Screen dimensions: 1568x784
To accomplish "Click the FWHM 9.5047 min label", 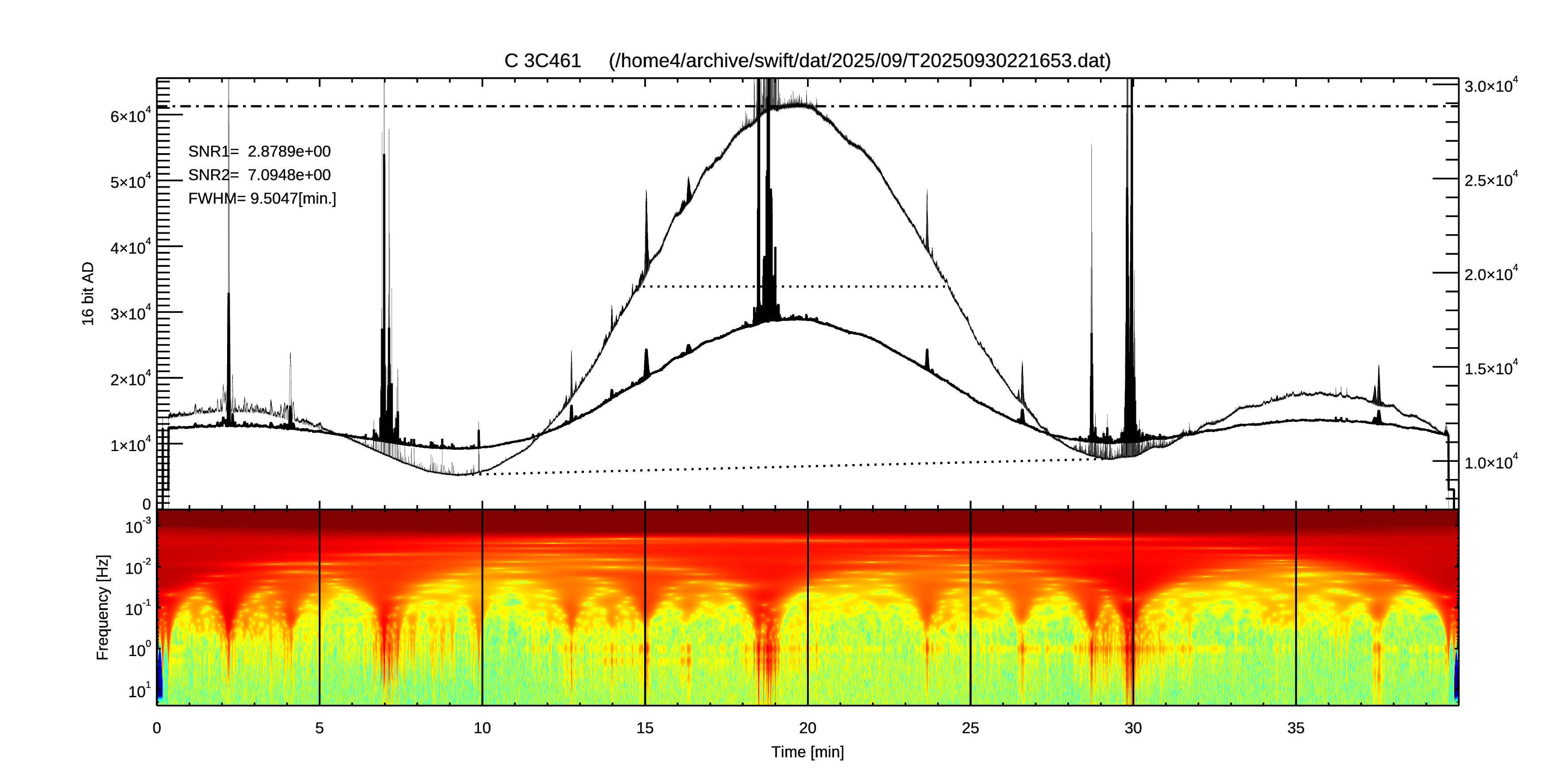I will 262,198.
